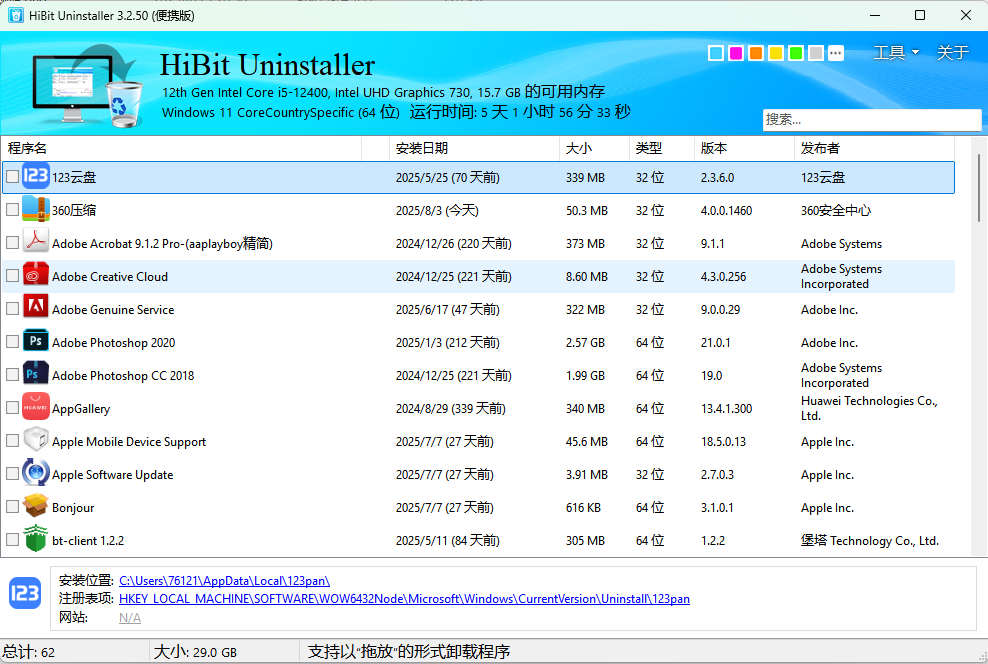Click the Adobe Genuine Service icon

pyautogui.click(x=35, y=308)
